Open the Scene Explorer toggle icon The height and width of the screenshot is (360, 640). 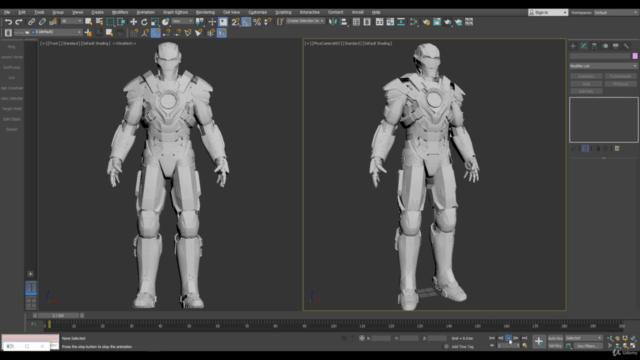[x=356, y=22]
